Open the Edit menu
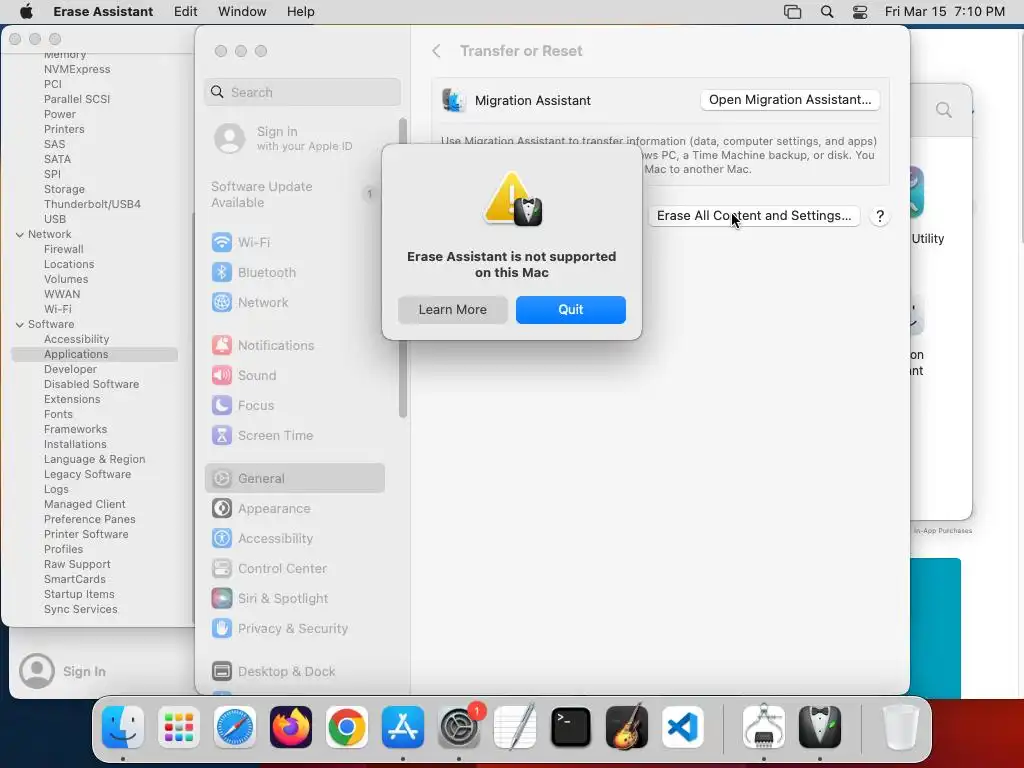1024x768 pixels. pos(185,12)
